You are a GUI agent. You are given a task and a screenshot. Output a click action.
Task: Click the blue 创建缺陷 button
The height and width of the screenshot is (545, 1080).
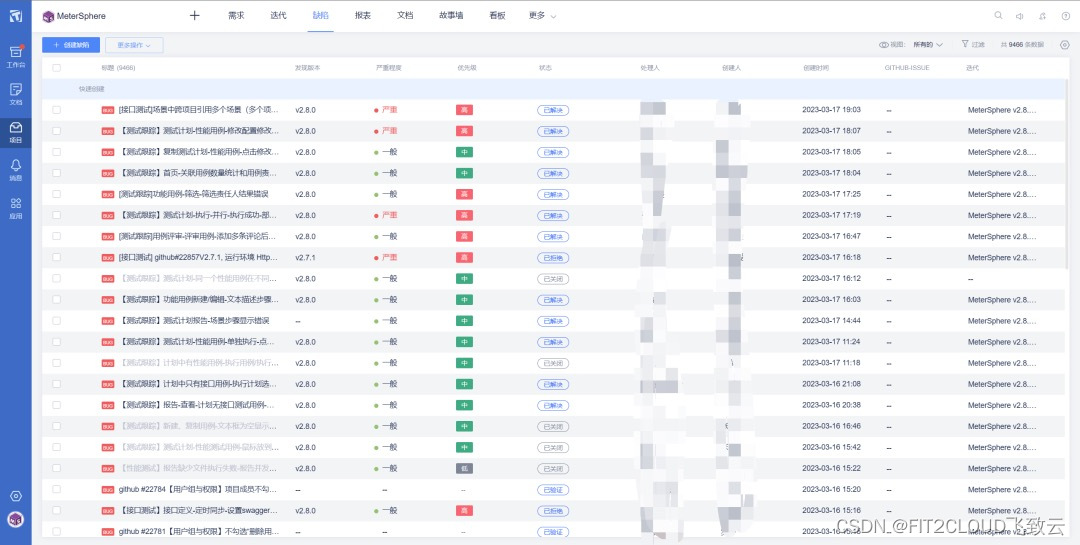tap(71, 45)
